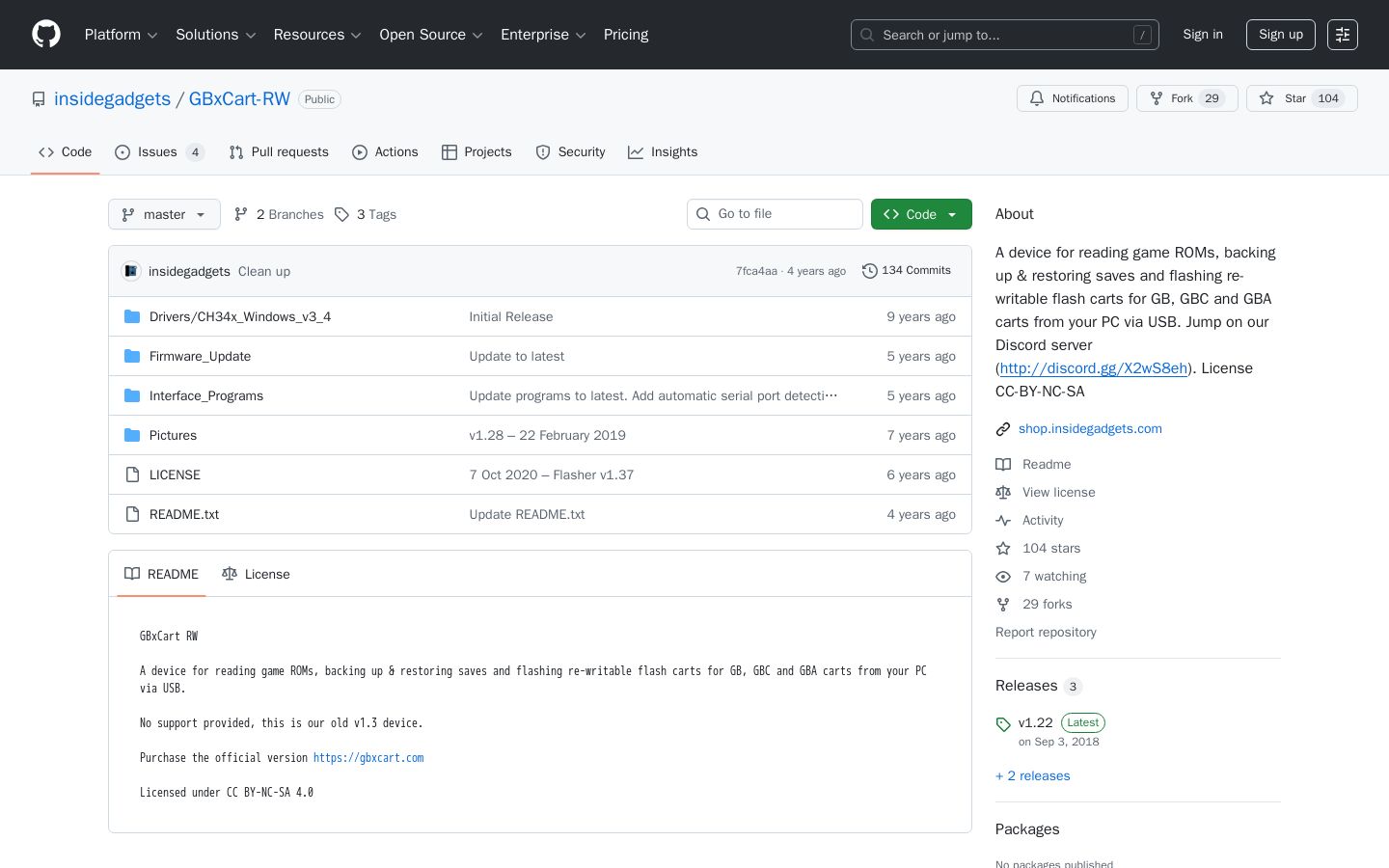Click the search magnifier icon in header
This screenshot has width=1389, height=868.
[x=867, y=35]
